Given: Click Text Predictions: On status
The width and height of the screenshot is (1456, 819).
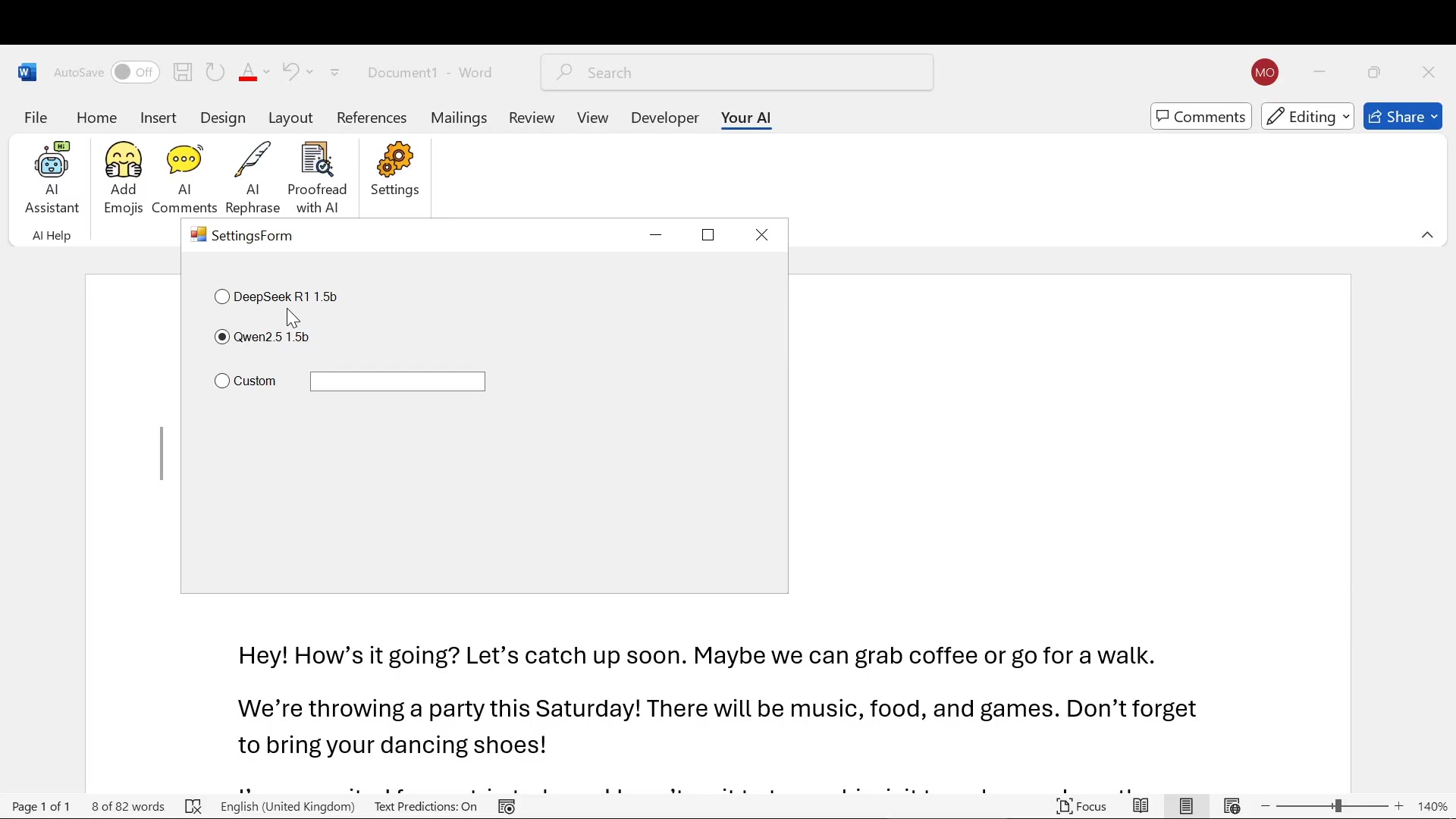Looking at the screenshot, I should click(x=425, y=807).
